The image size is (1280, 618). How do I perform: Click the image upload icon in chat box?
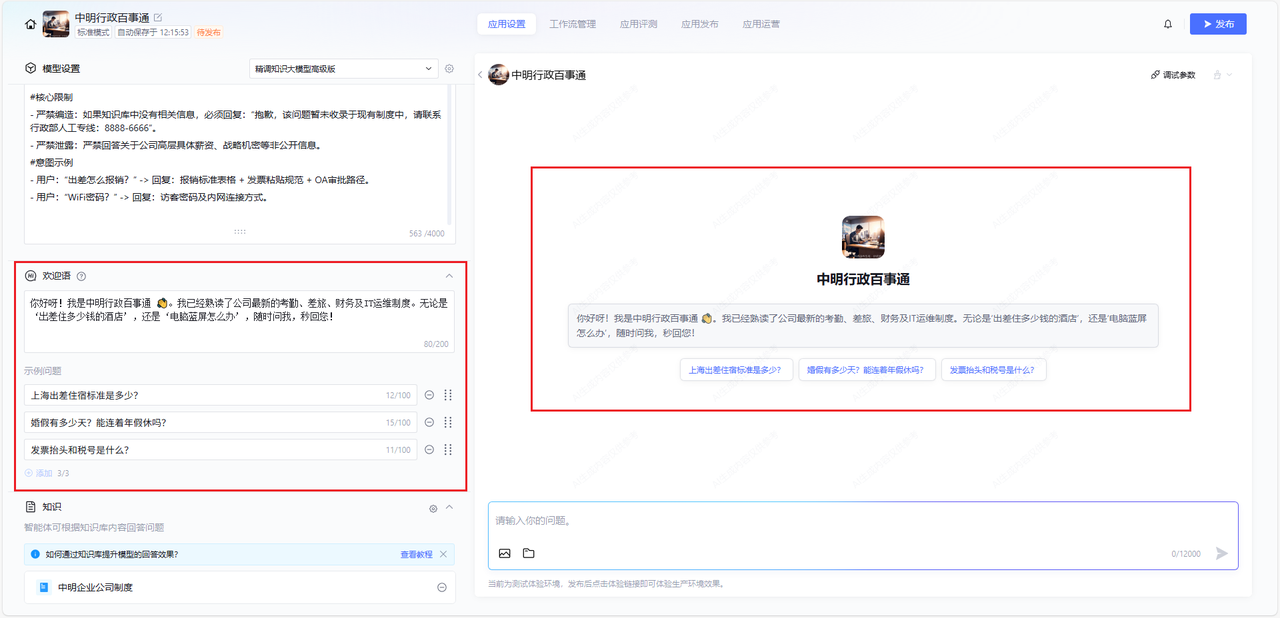tap(505, 553)
